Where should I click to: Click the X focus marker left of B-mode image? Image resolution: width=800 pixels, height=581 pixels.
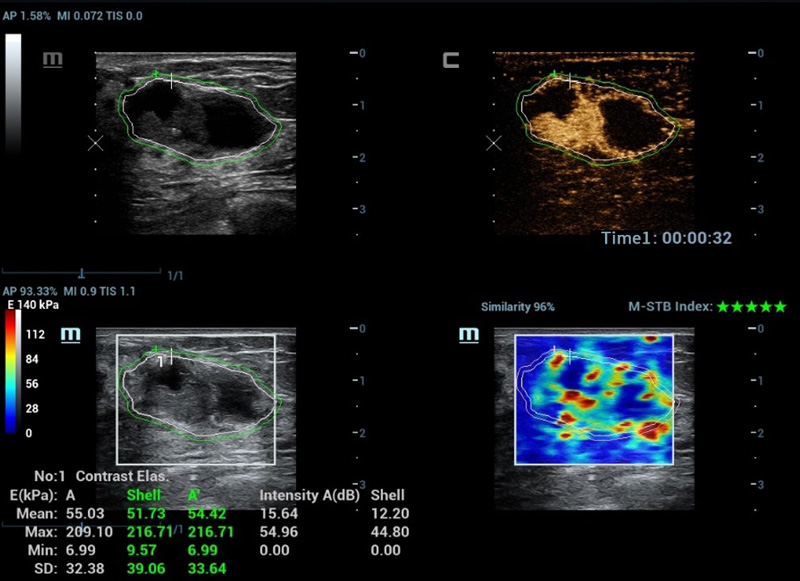tap(95, 143)
